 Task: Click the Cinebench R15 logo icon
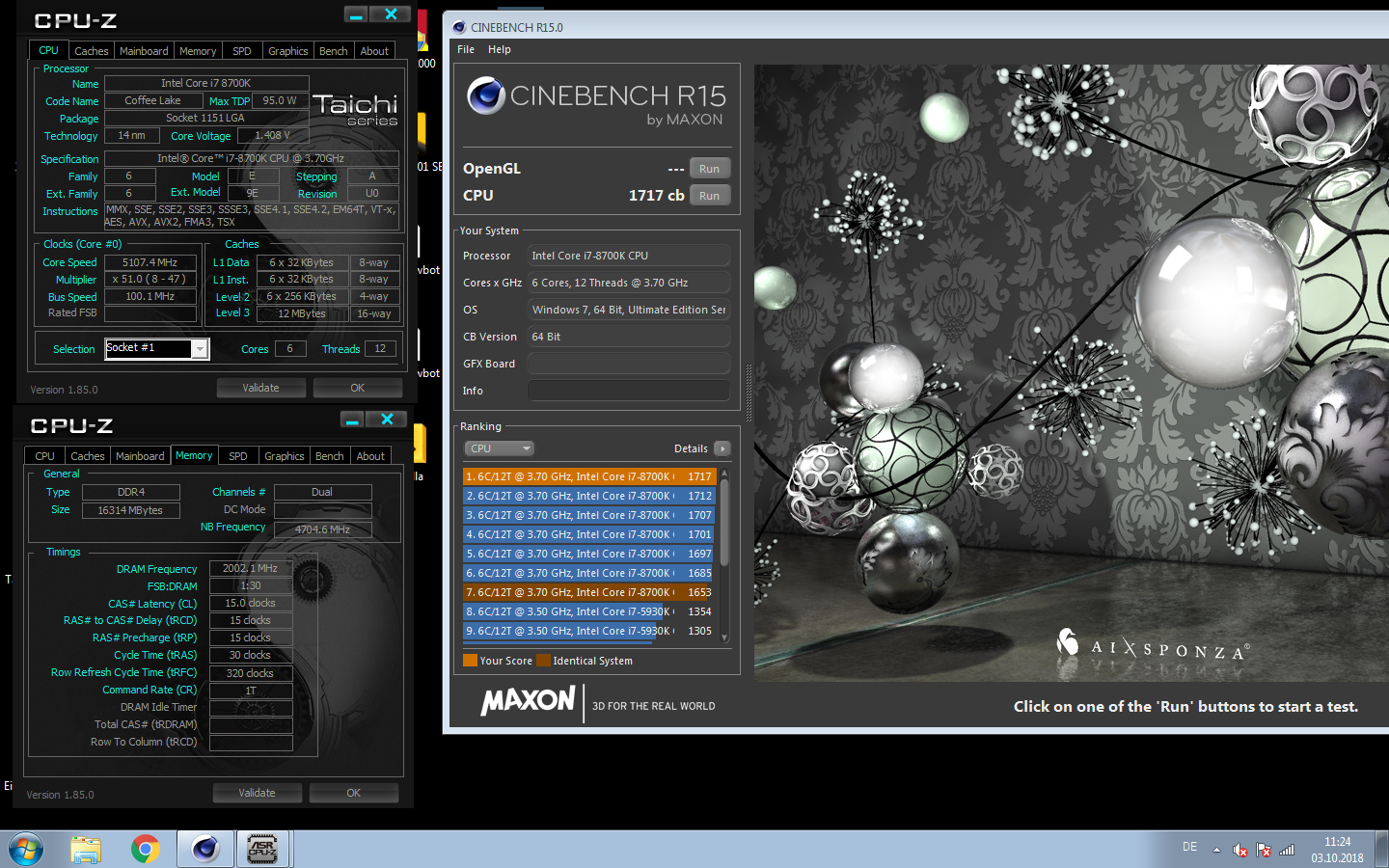(x=486, y=95)
